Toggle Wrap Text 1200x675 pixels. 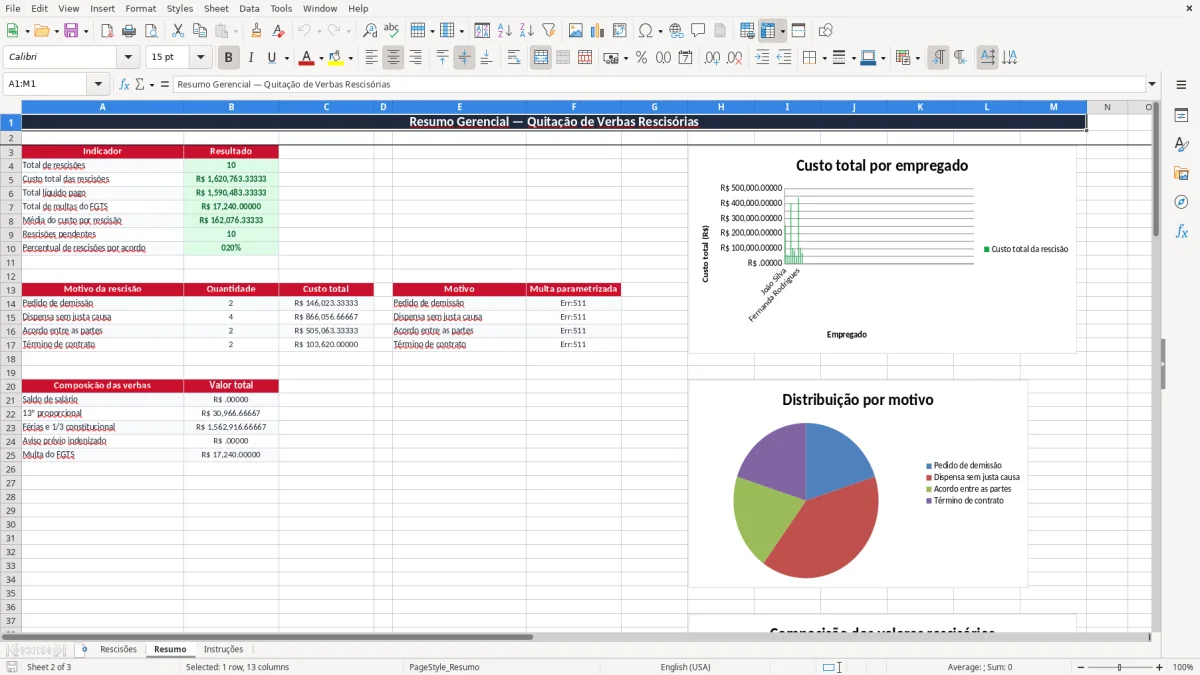[x=514, y=58]
